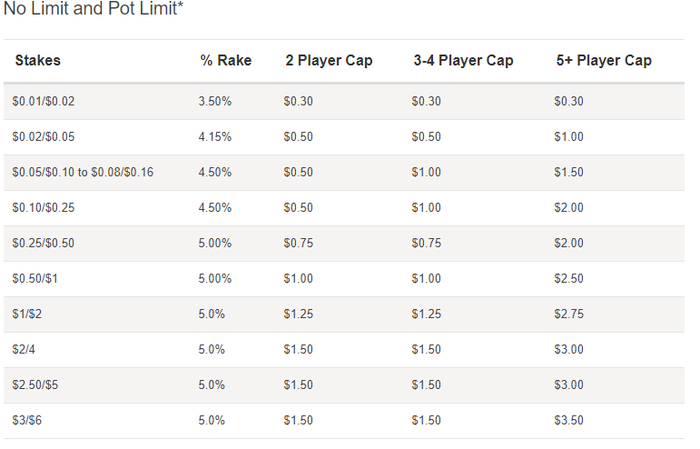Image resolution: width=700 pixels, height=449 pixels.
Task: Click the $2.75 cap for $1/$2 stakes
Action: click(x=569, y=314)
